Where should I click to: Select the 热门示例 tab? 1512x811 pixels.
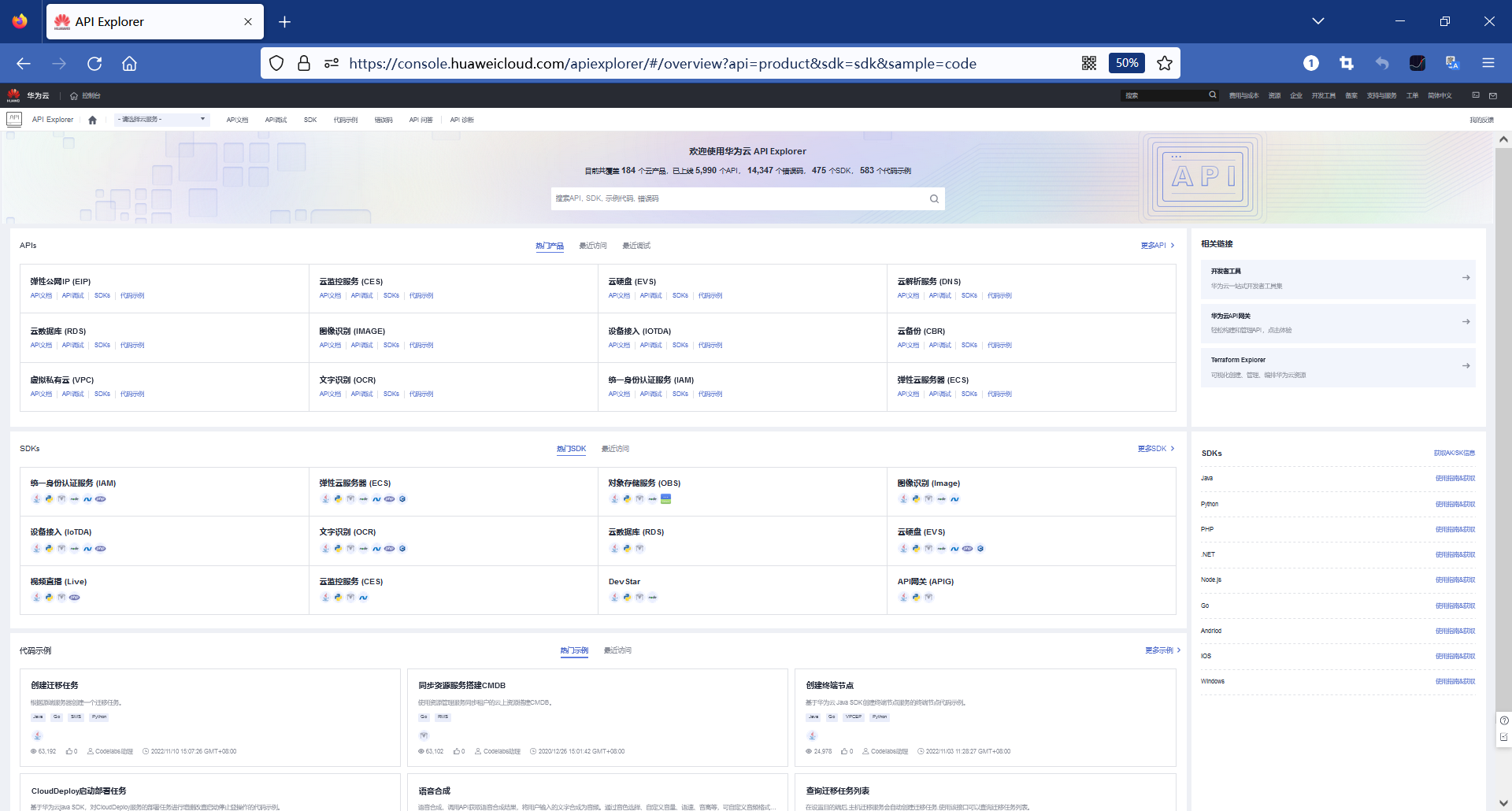coord(574,650)
